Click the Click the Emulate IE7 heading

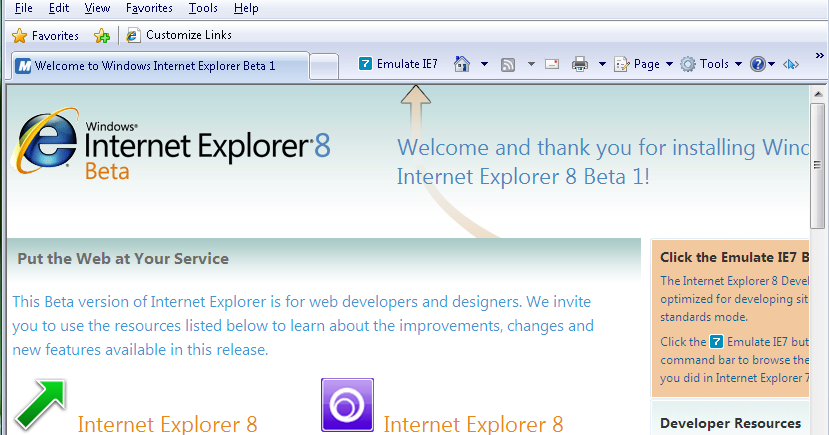[x=734, y=257]
